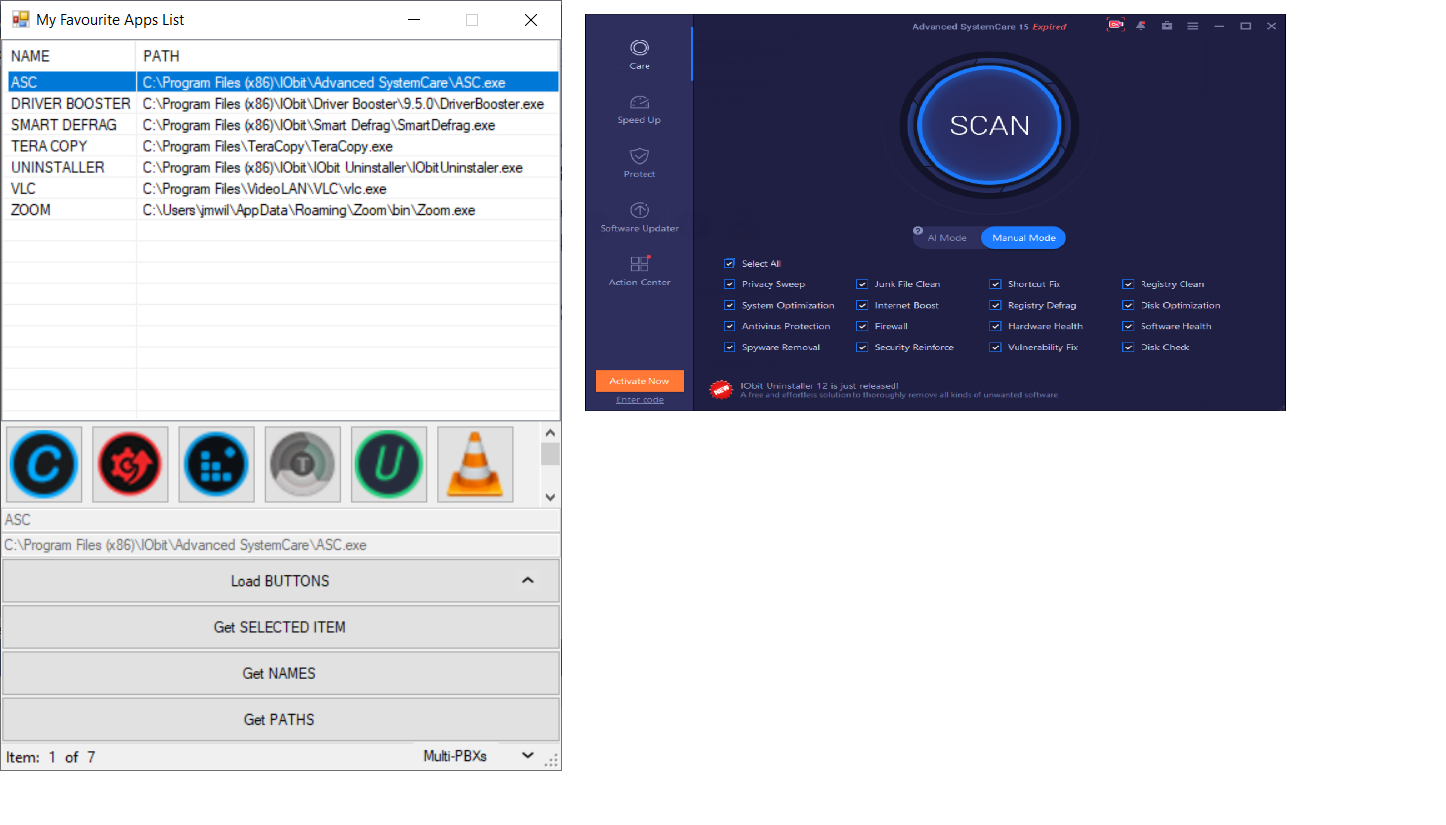Screen dimensions: 1446x825
Task: Click the ASC.exe path text field
Action: pos(281,545)
